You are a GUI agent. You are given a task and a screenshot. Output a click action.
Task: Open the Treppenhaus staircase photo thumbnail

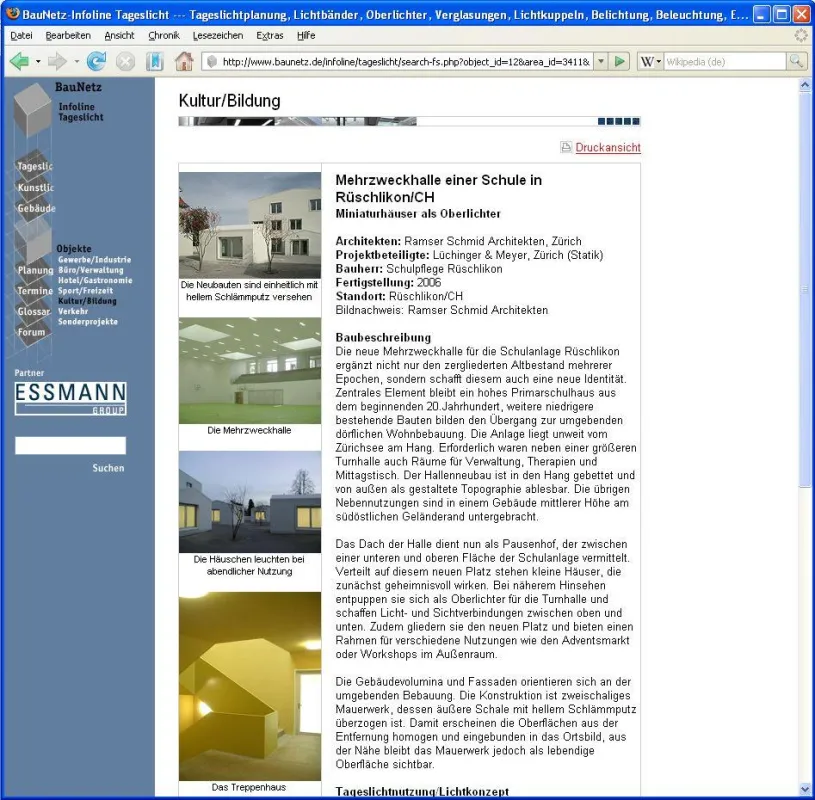249,686
